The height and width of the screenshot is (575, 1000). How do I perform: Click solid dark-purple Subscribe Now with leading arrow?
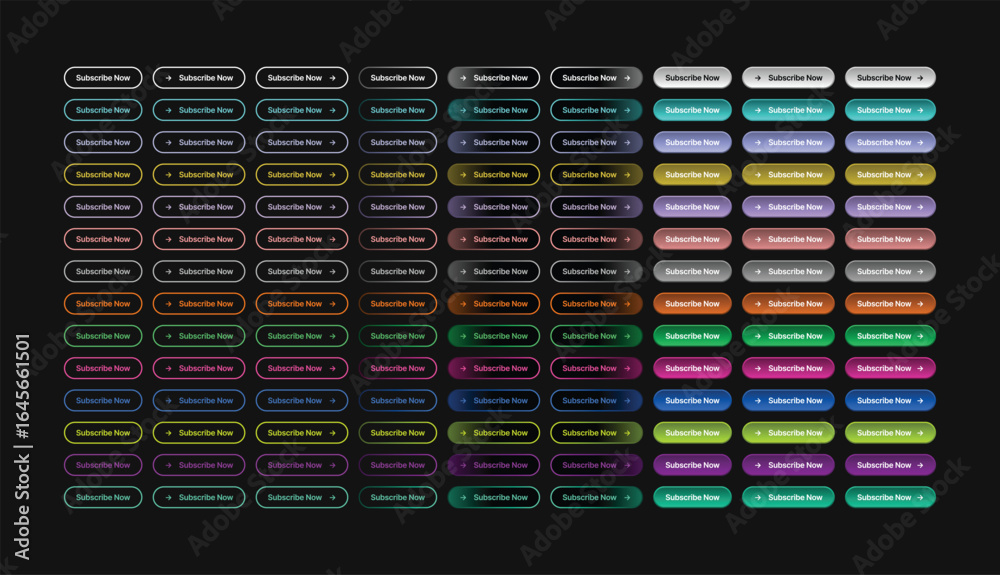tap(788, 465)
